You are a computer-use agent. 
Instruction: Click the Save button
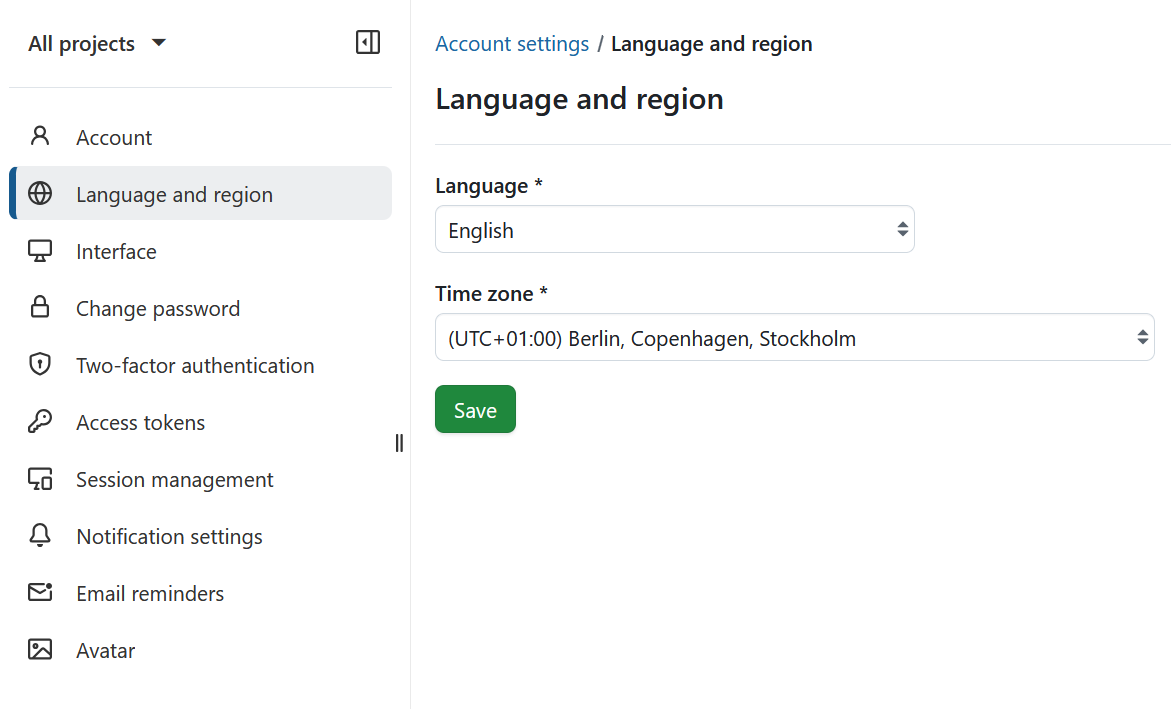pyautogui.click(x=475, y=409)
